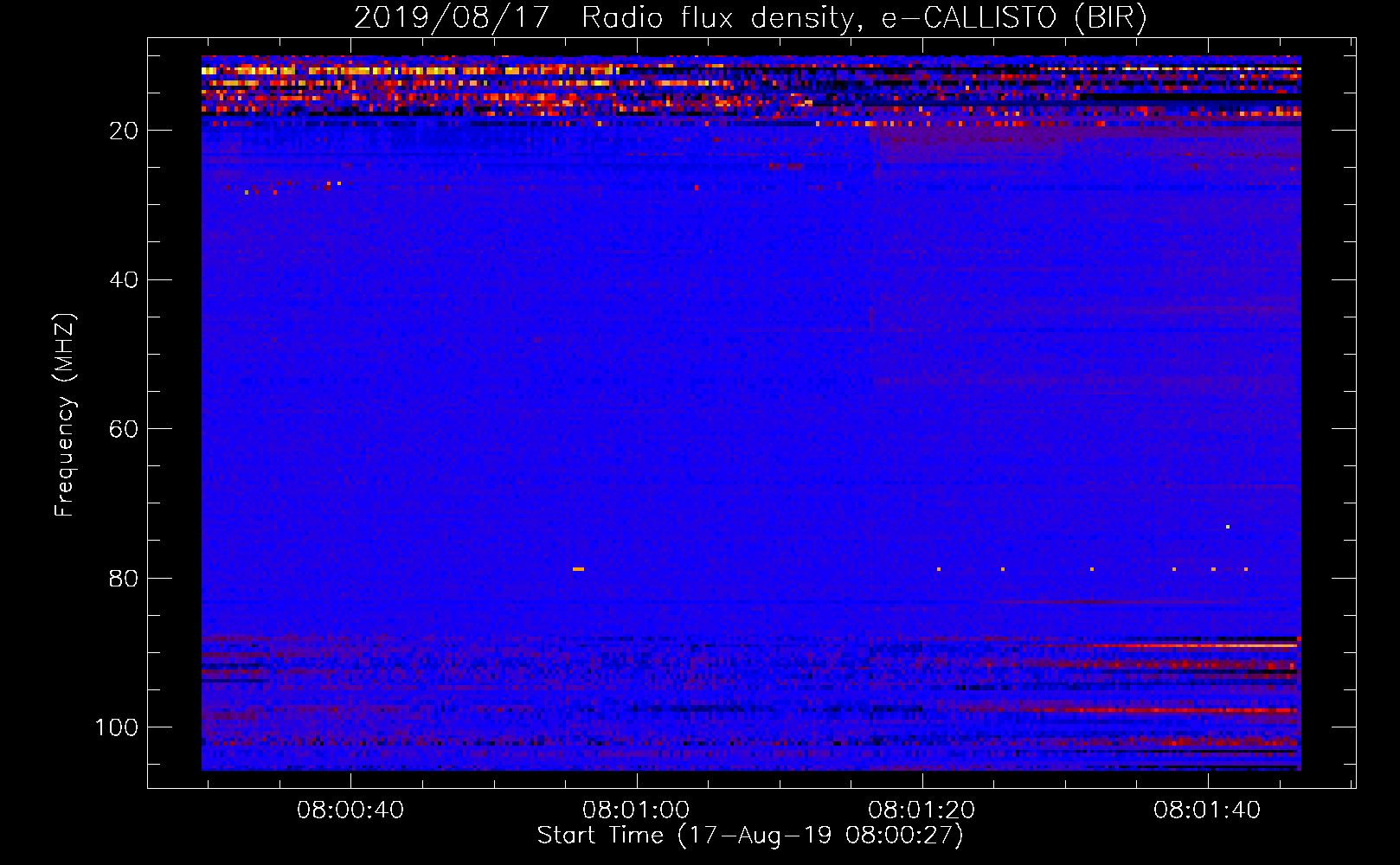The image size is (1400, 865).
Task: Click the 08:01:00 time tick label
Action: coord(636,811)
